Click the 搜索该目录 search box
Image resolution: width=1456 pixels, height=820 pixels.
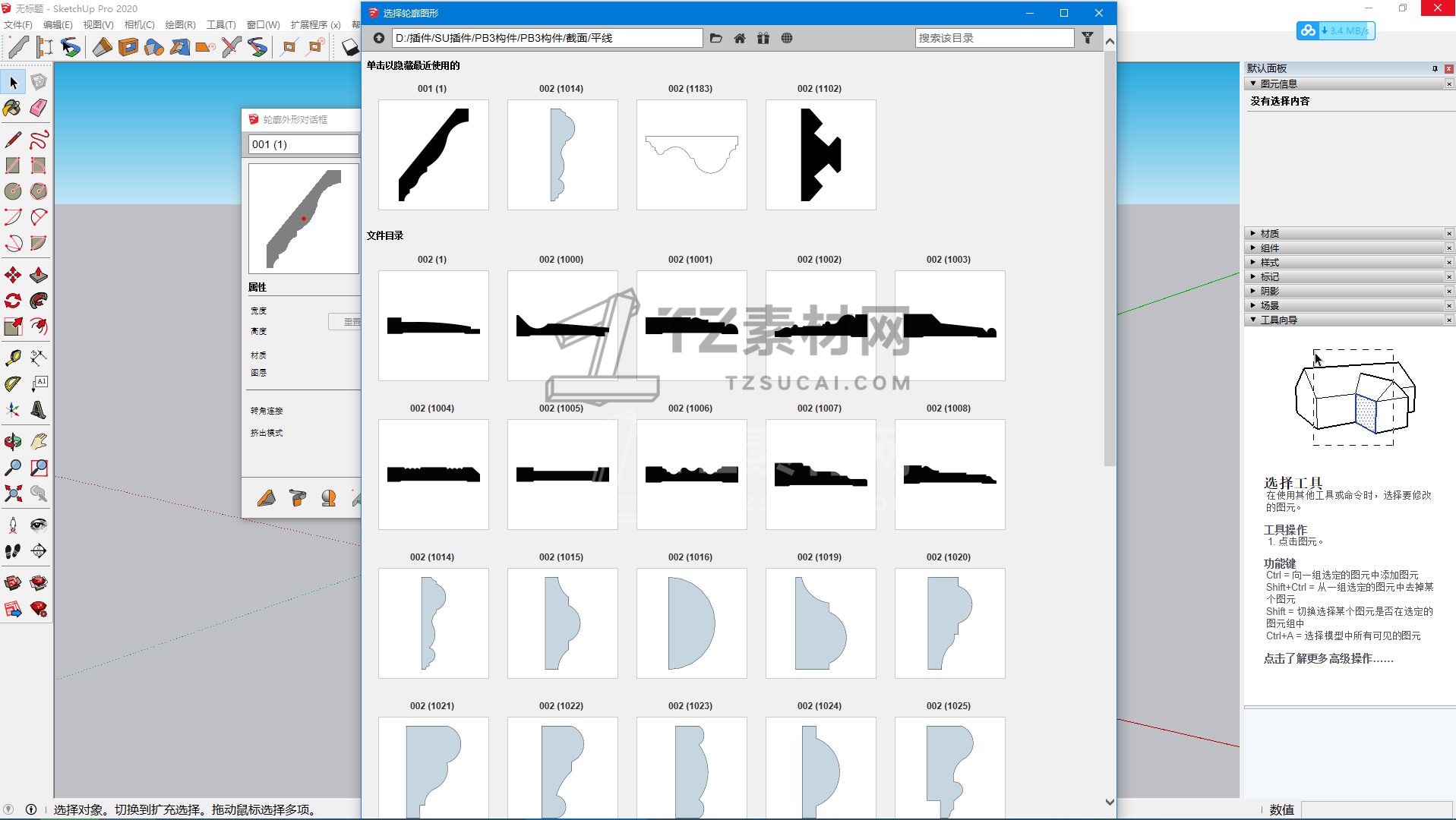point(994,38)
